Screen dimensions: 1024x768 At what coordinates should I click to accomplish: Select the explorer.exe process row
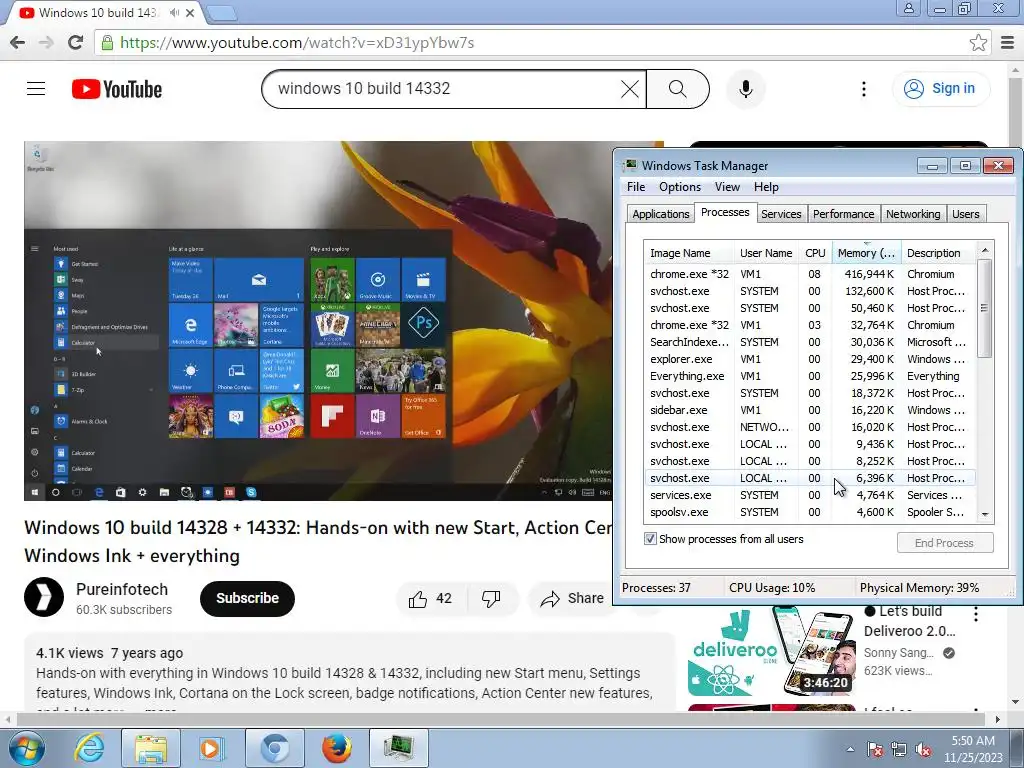click(810, 359)
